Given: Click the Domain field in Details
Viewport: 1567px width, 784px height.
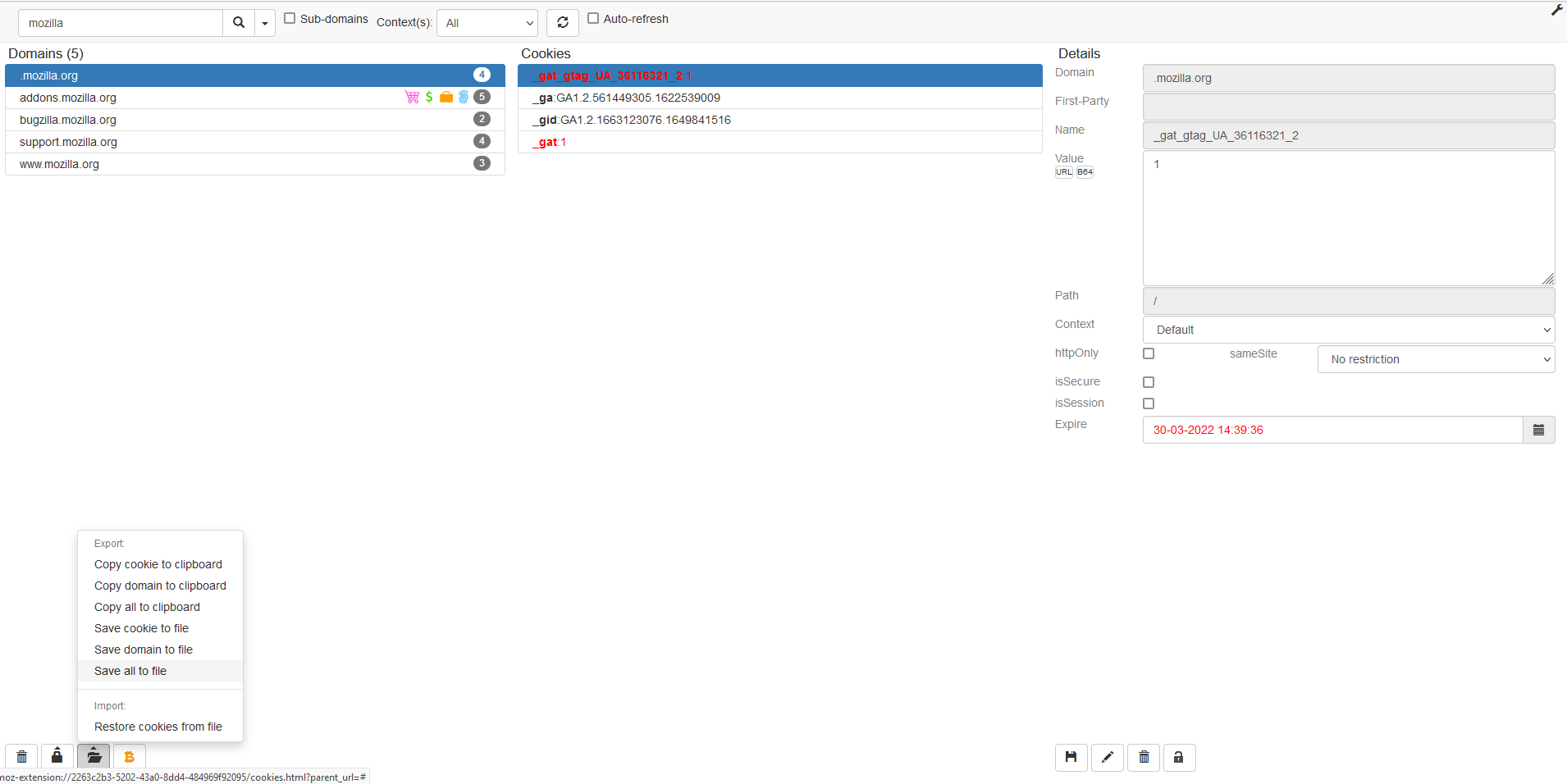Looking at the screenshot, I should (1349, 78).
